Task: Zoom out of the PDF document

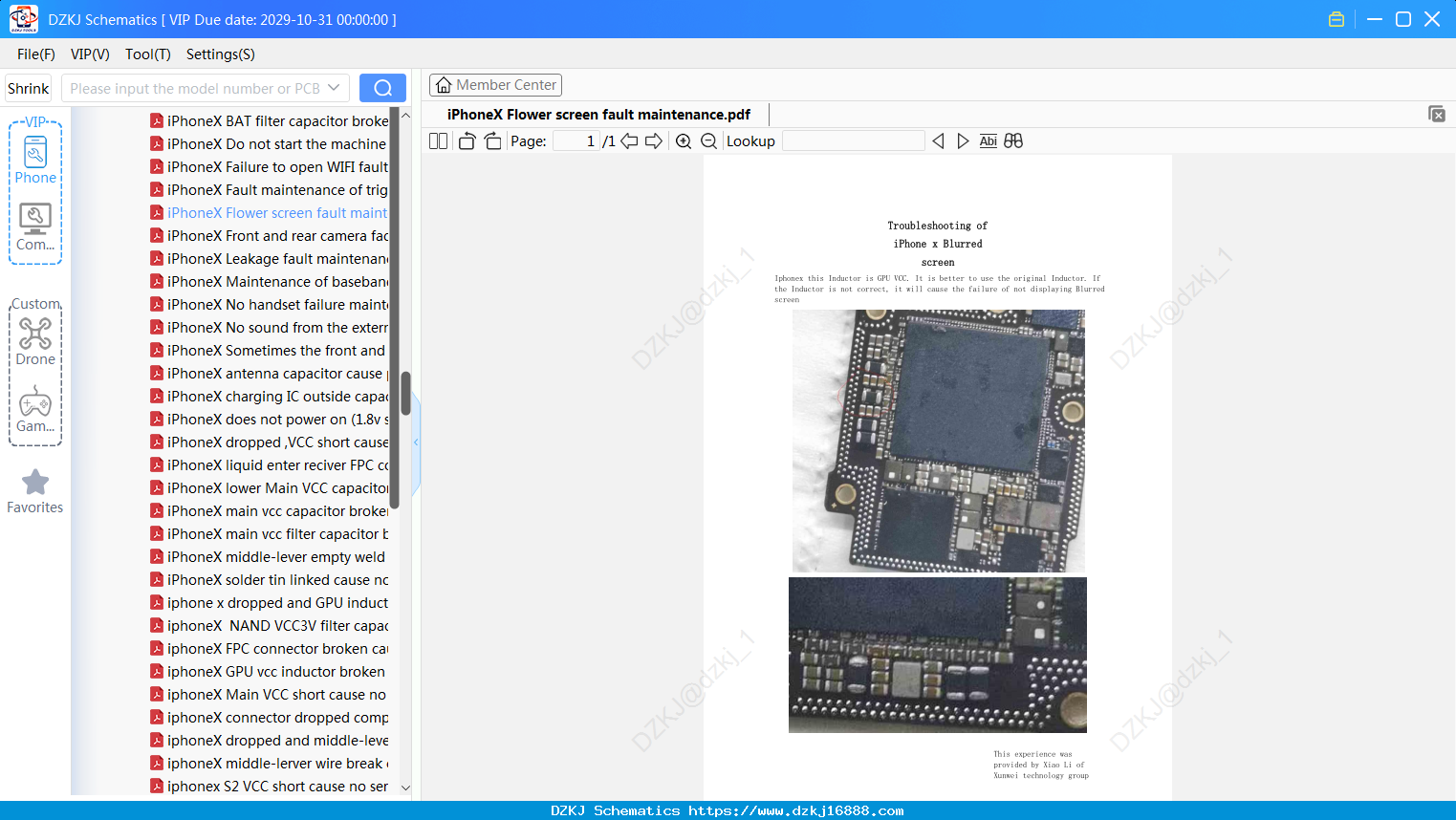Action: coord(709,141)
